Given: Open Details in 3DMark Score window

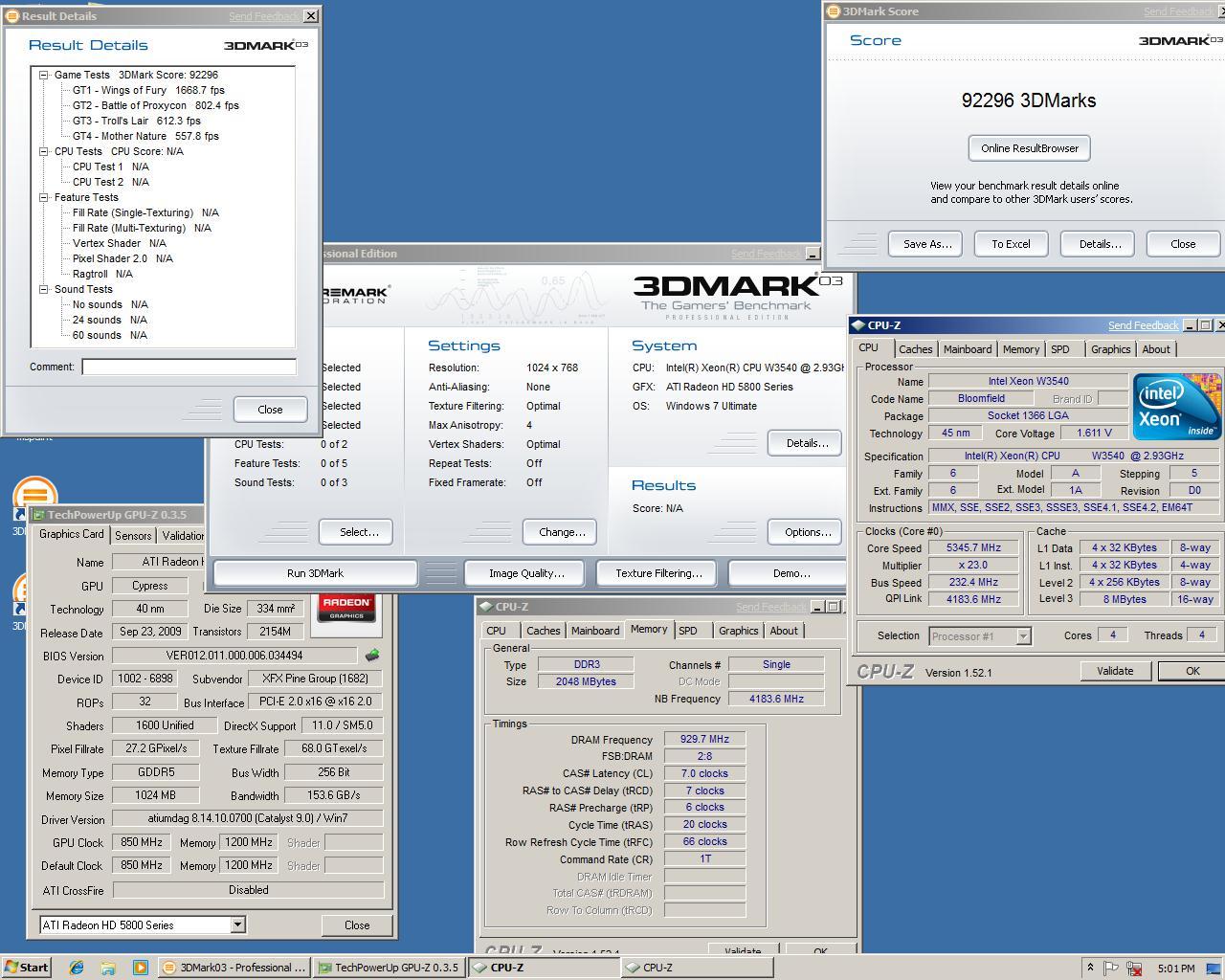Looking at the screenshot, I should [1100, 244].
